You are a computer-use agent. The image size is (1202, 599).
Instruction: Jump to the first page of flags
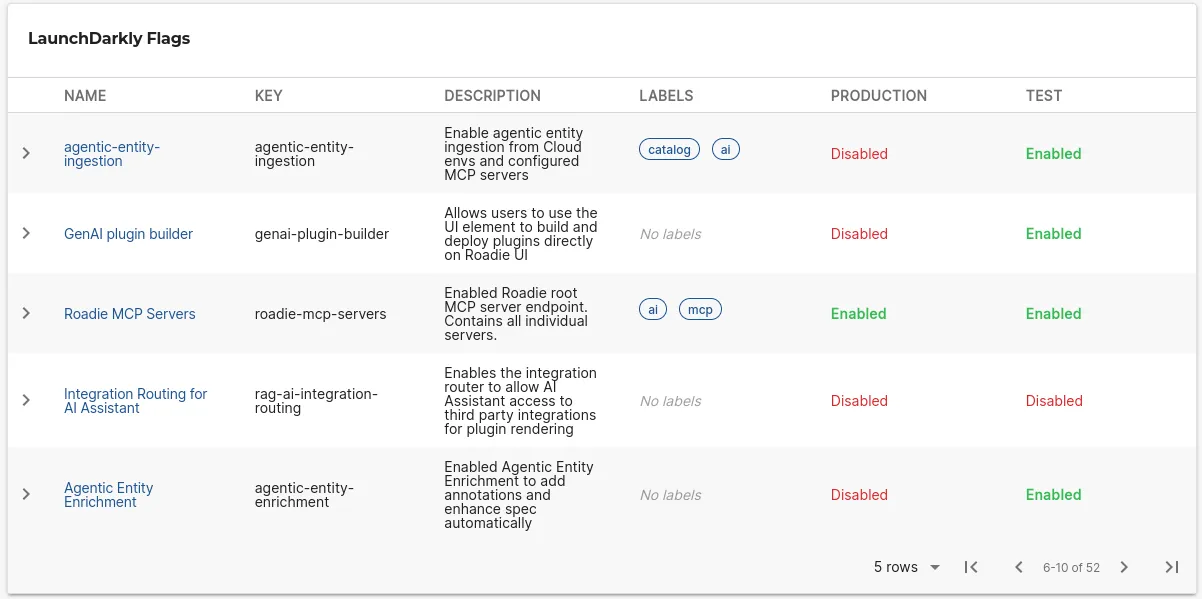tap(970, 567)
